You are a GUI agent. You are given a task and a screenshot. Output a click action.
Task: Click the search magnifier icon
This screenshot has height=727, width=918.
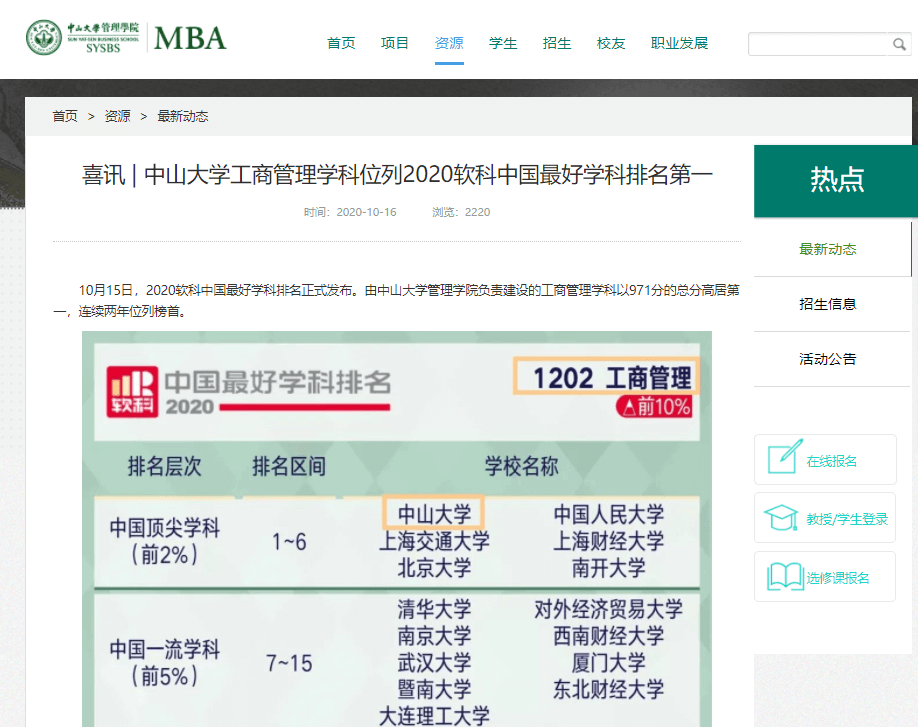899,44
